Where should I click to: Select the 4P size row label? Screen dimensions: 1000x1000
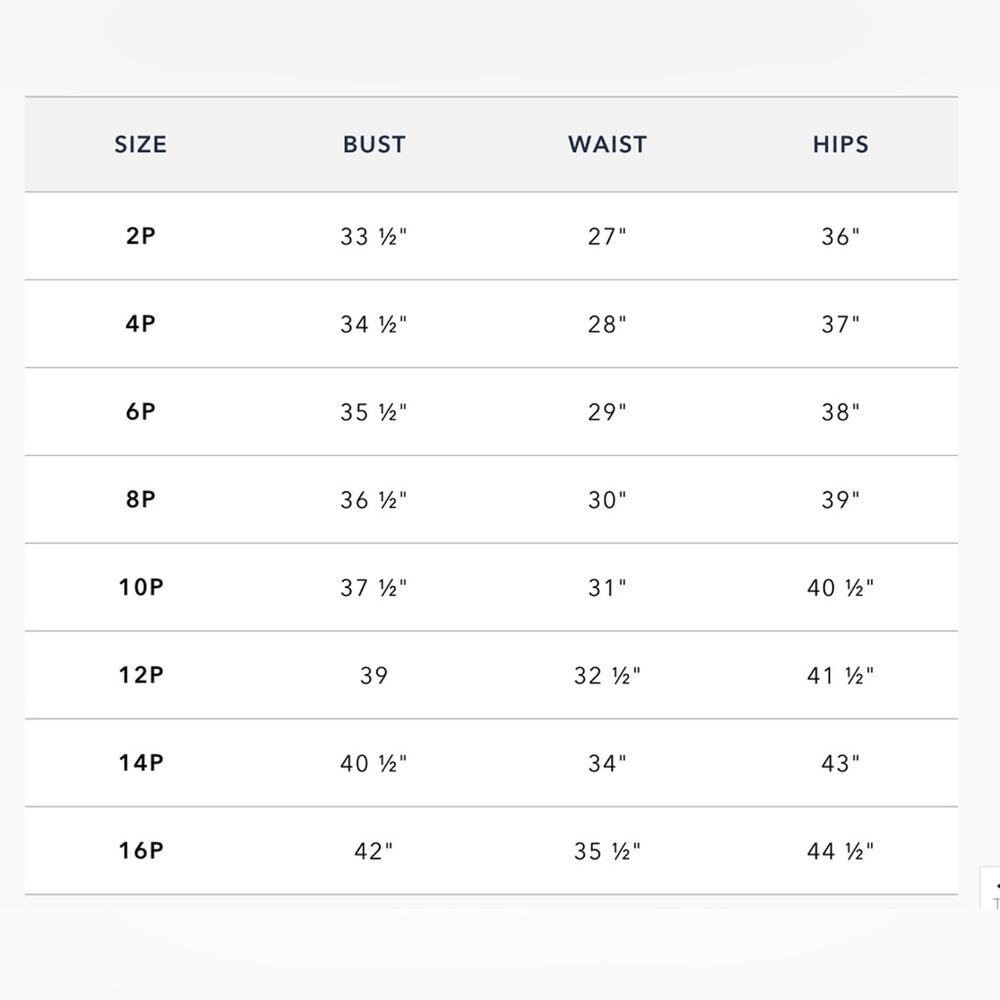140,324
